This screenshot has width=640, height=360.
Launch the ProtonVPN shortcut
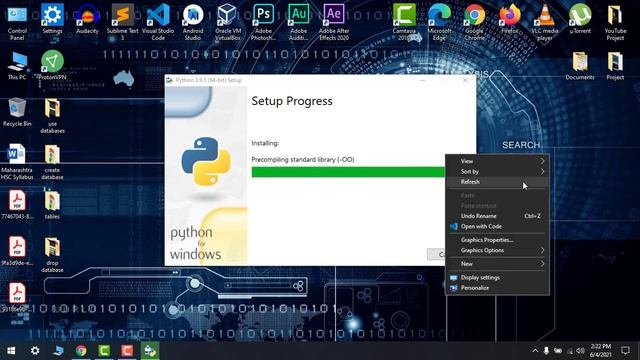pyautogui.click(x=52, y=65)
